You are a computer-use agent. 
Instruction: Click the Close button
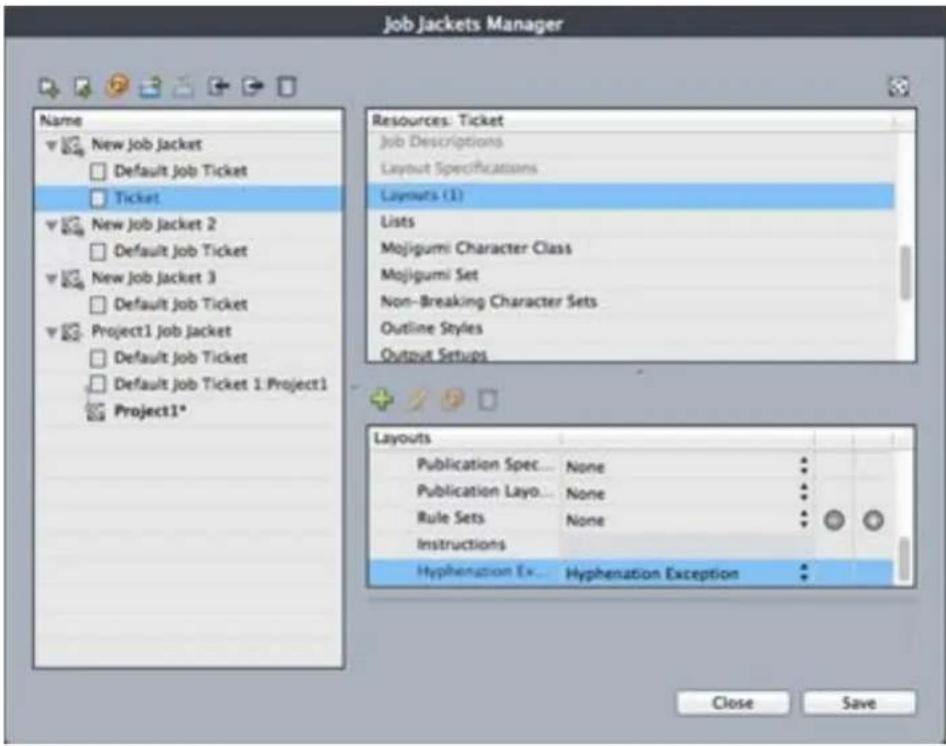coord(732,703)
